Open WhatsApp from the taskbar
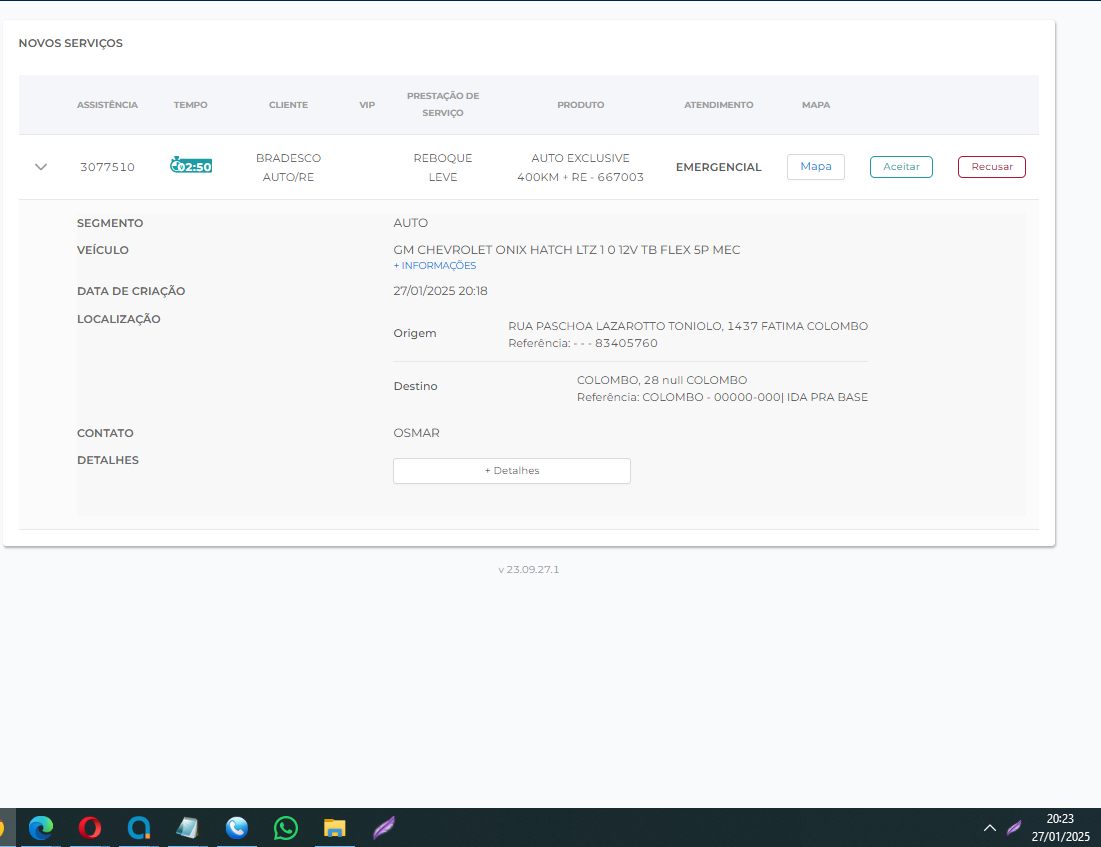This screenshot has width=1101, height=847. tap(286, 828)
